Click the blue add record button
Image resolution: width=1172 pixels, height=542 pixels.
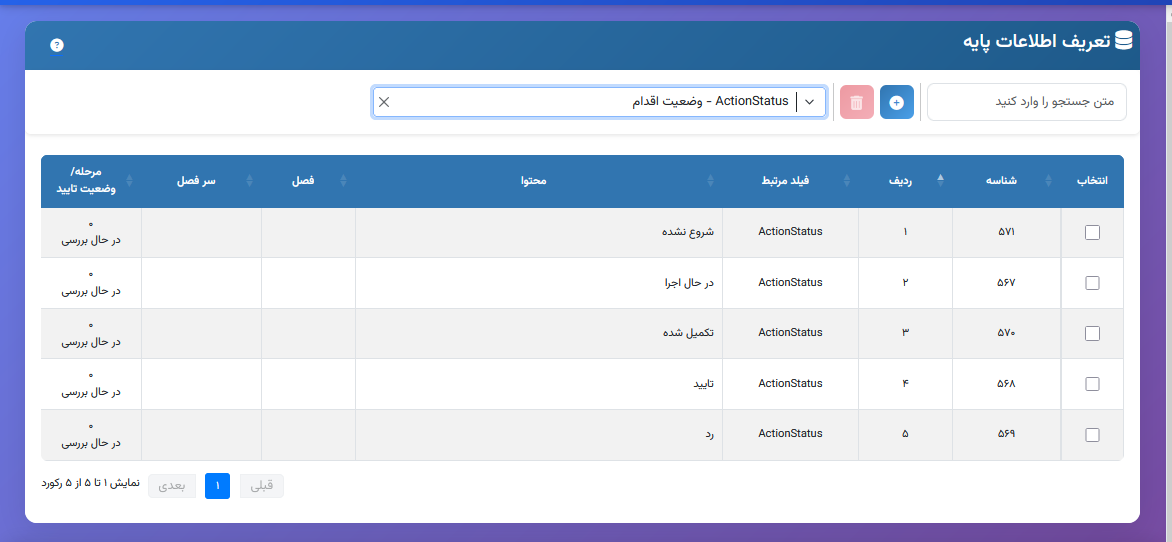click(x=897, y=102)
